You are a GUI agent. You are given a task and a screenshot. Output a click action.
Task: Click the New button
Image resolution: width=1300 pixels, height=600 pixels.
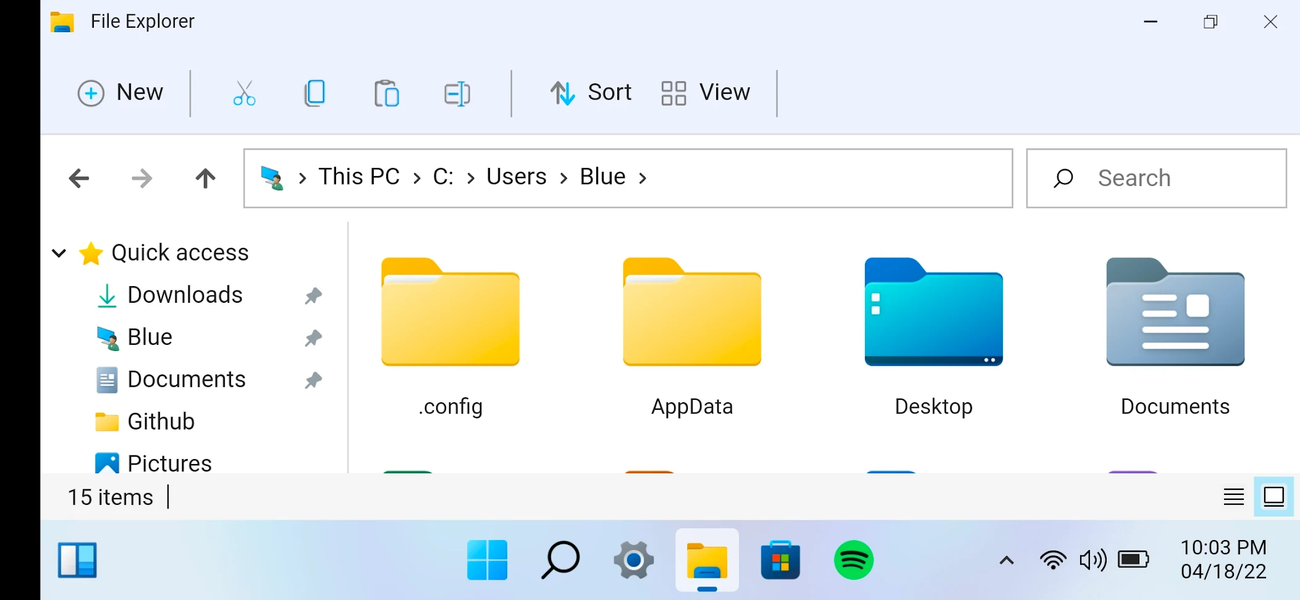[120, 93]
